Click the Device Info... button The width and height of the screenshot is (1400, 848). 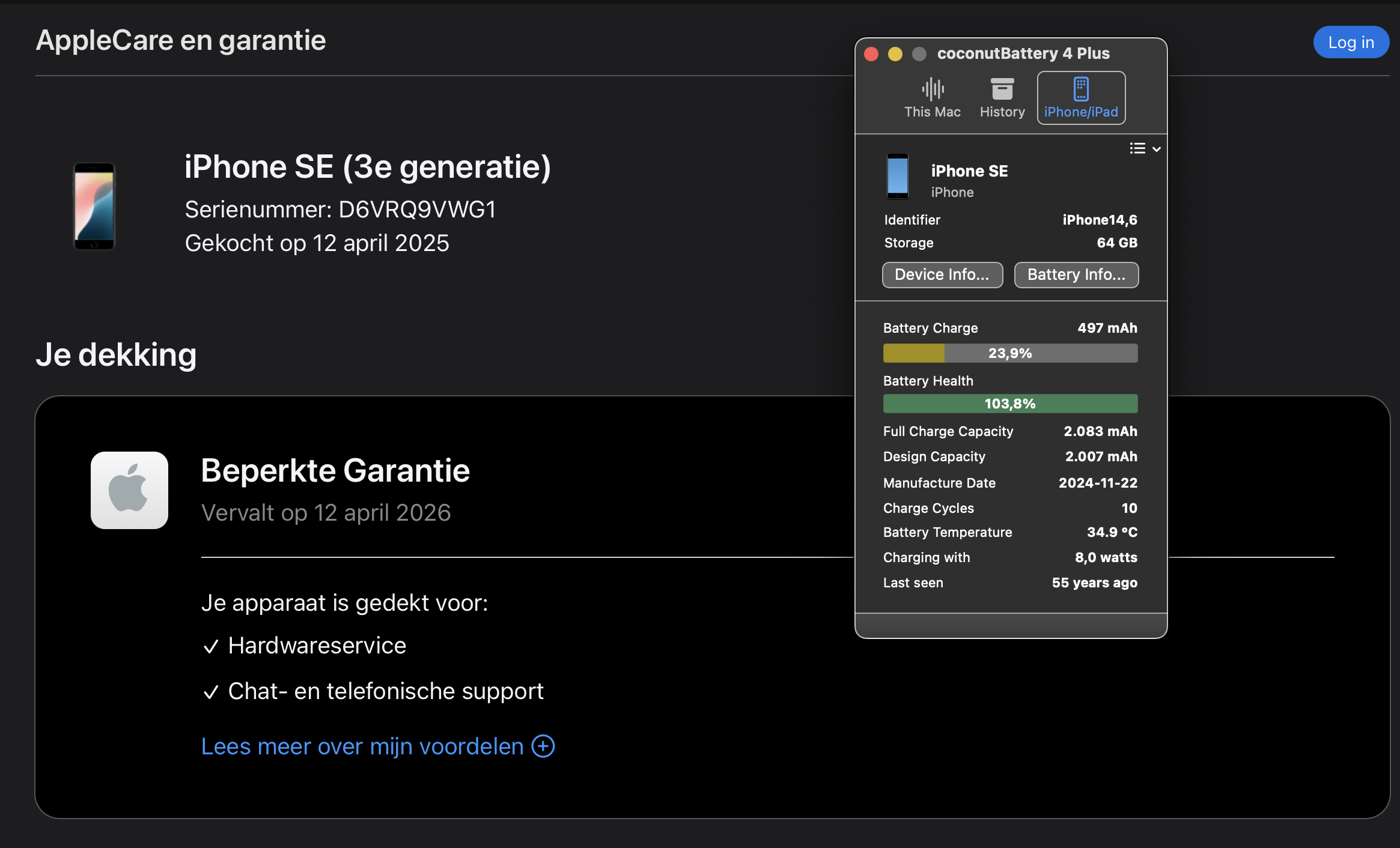942,274
